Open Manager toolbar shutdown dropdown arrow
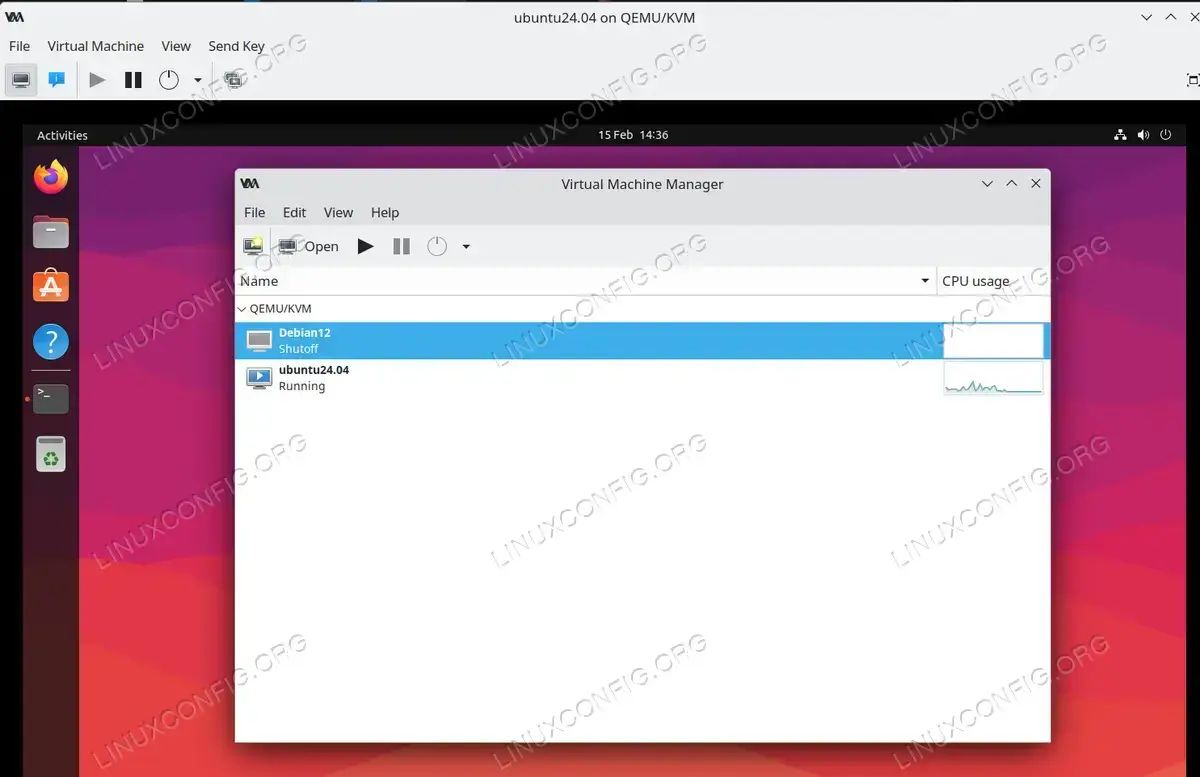1200x777 pixels. point(466,247)
